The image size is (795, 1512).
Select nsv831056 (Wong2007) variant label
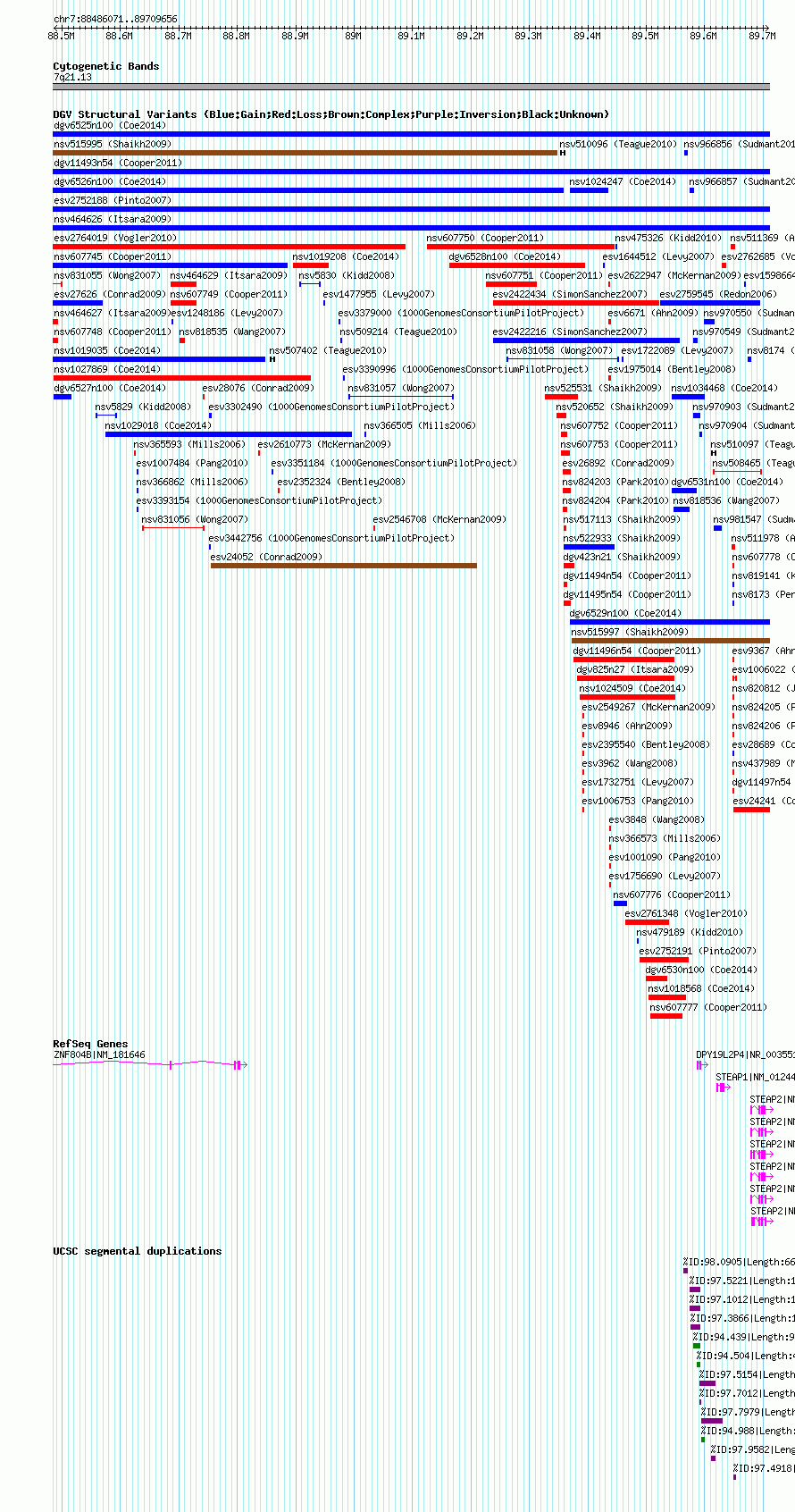(195, 519)
